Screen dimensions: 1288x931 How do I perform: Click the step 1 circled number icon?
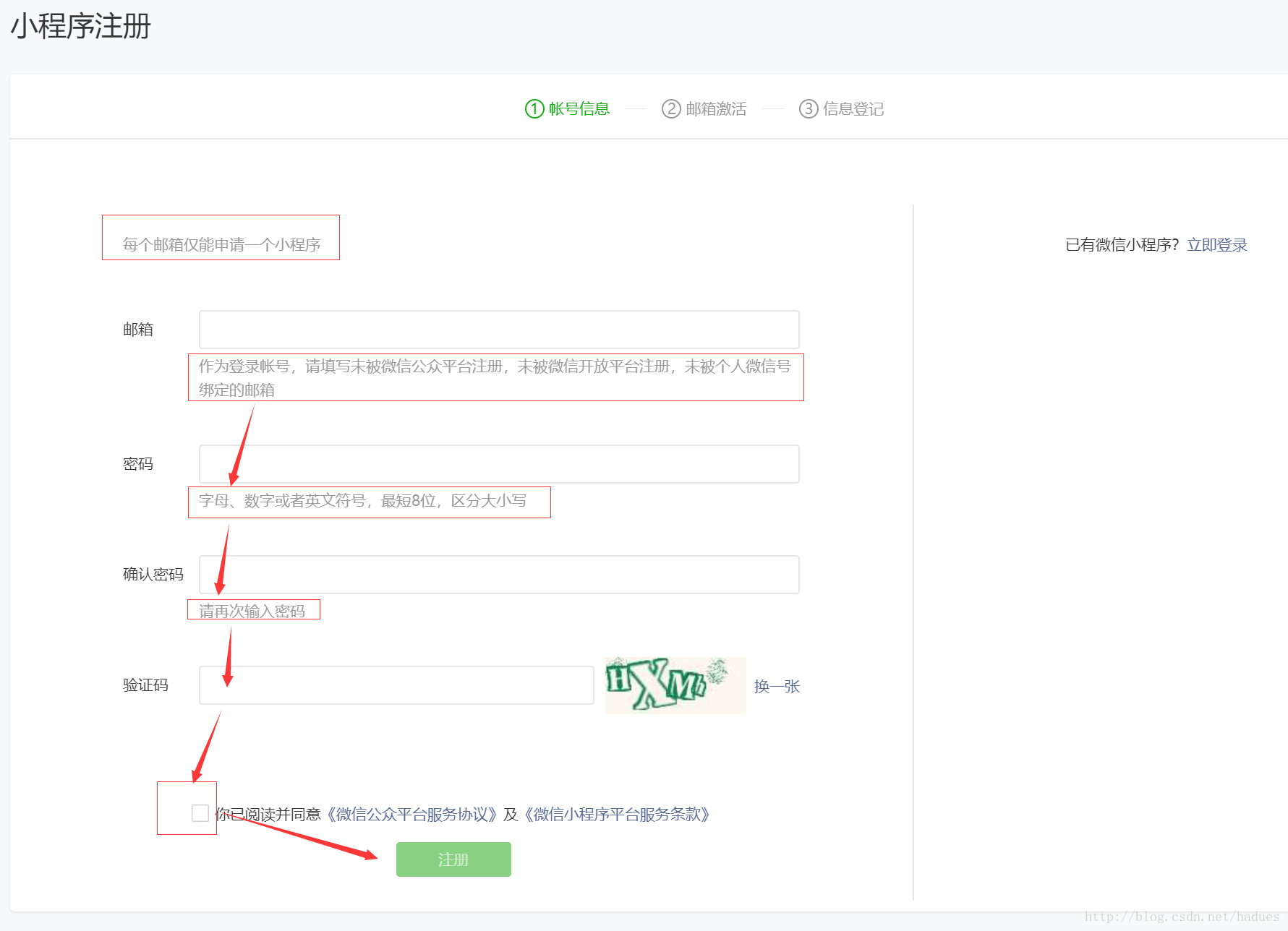click(534, 109)
